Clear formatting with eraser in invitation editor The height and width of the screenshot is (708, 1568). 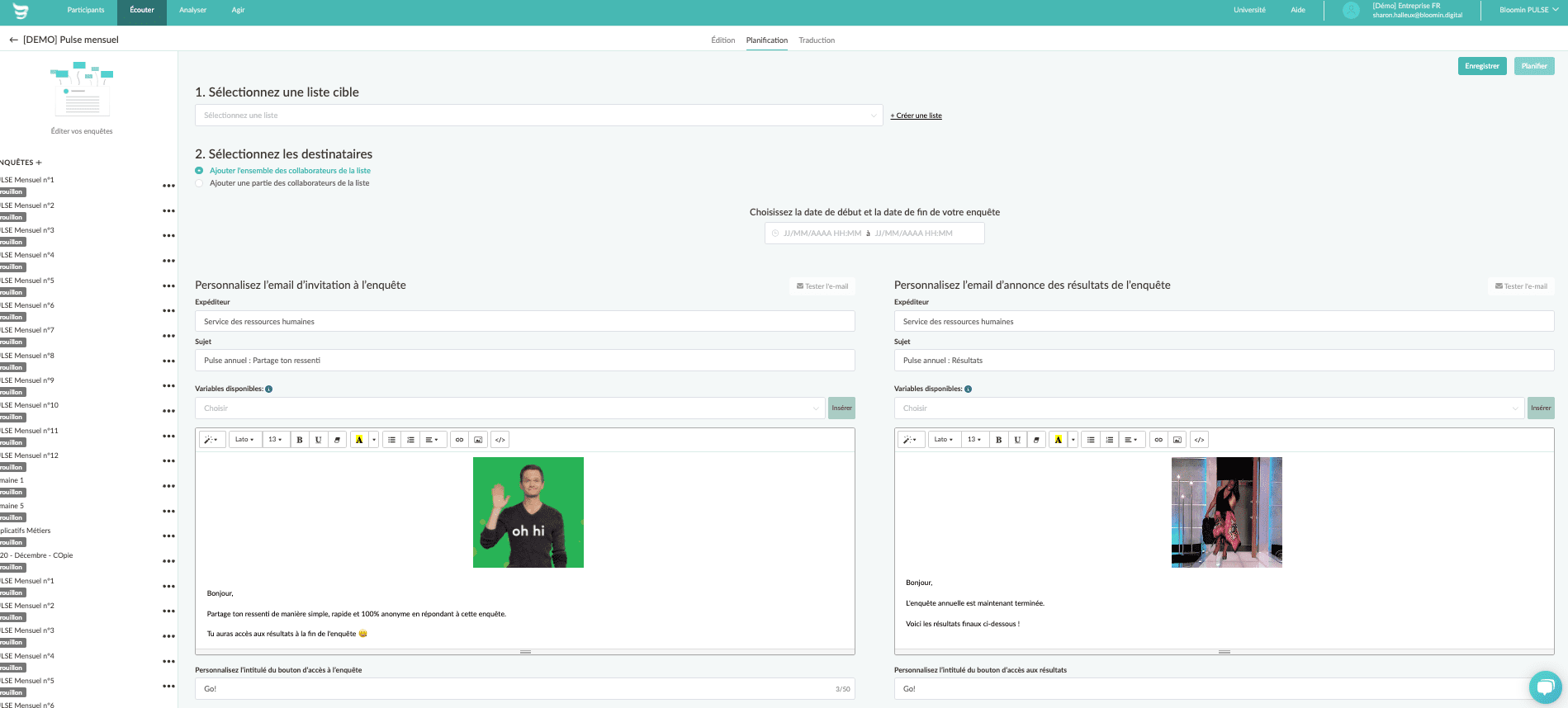pyautogui.click(x=337, y=440)
